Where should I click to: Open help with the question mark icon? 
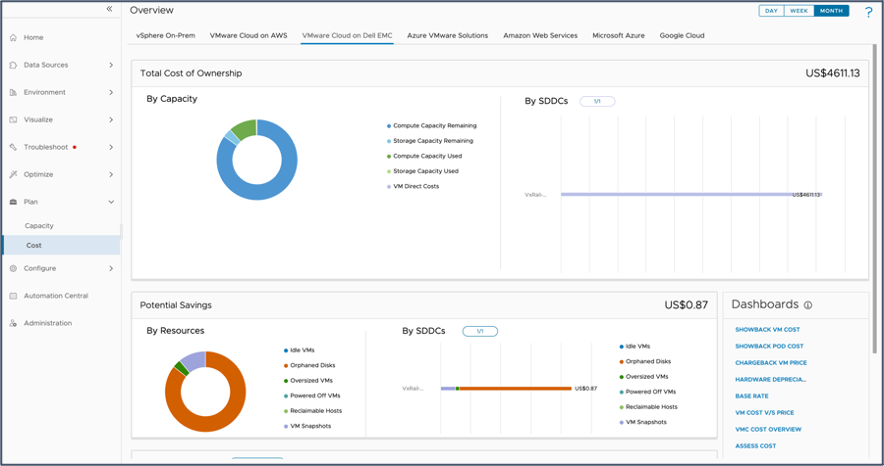(x=868, y=12)
